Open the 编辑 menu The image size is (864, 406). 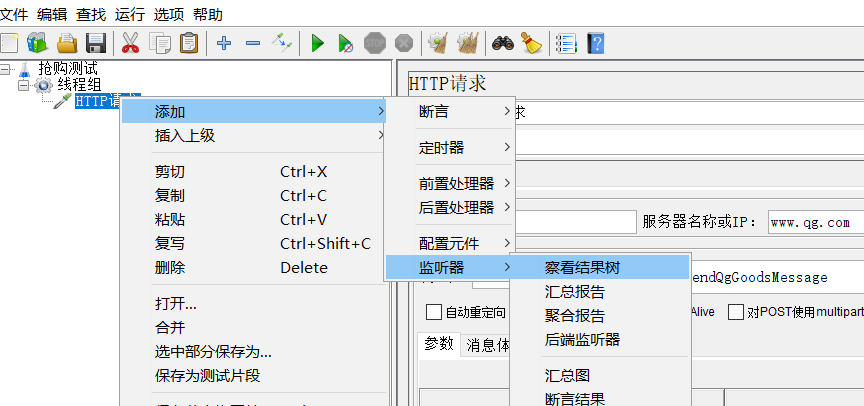coord(52,15)
